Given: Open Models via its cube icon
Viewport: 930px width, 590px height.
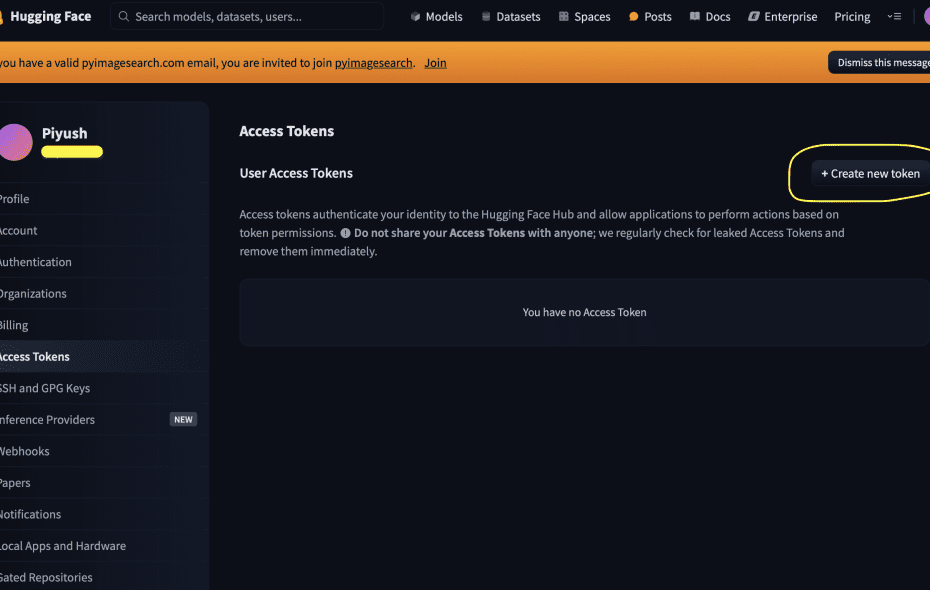Looking at the screenshot, I should [x=415, y=17].
